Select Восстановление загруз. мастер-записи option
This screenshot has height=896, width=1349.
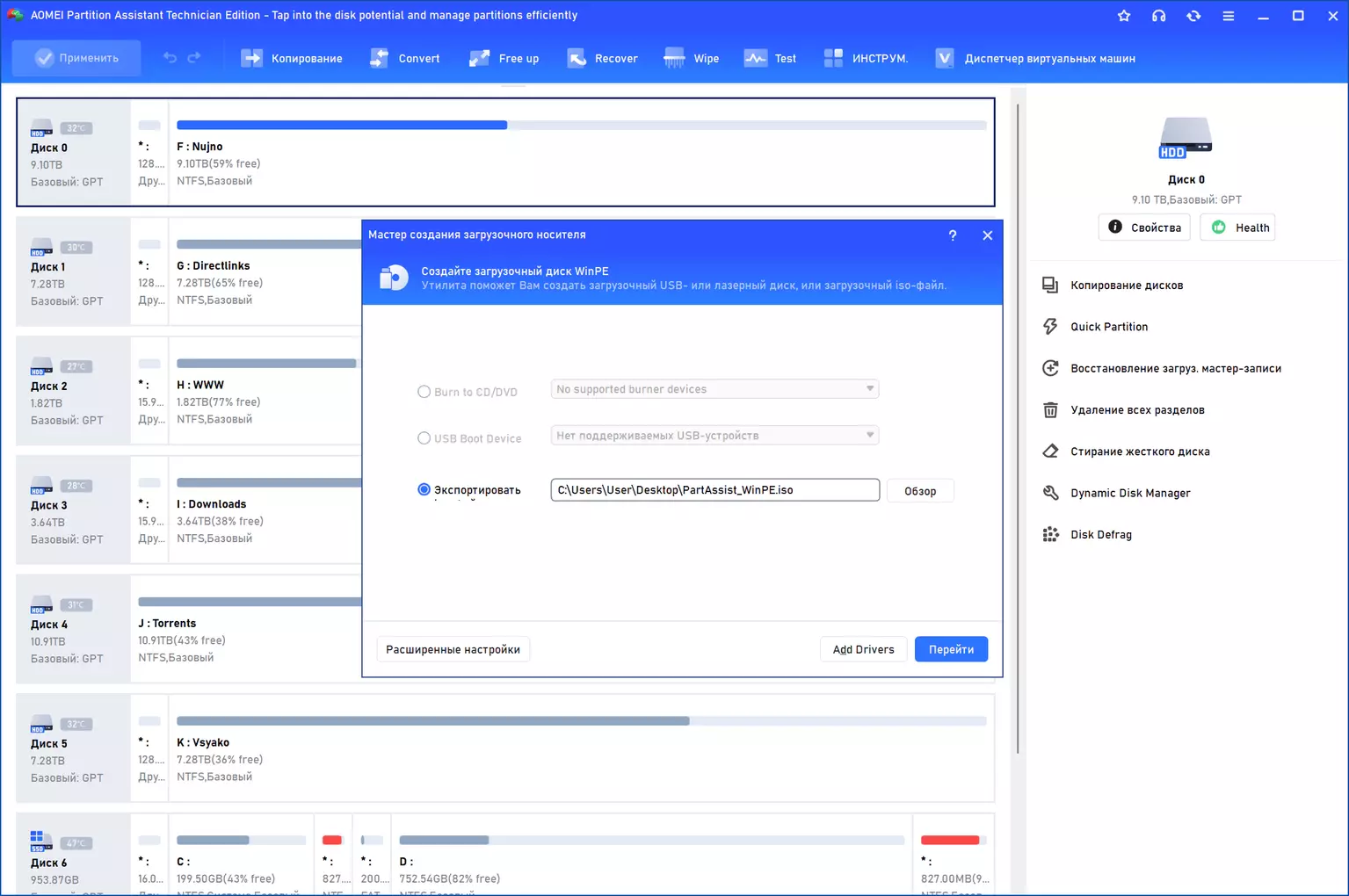(x=1176, y=369)
